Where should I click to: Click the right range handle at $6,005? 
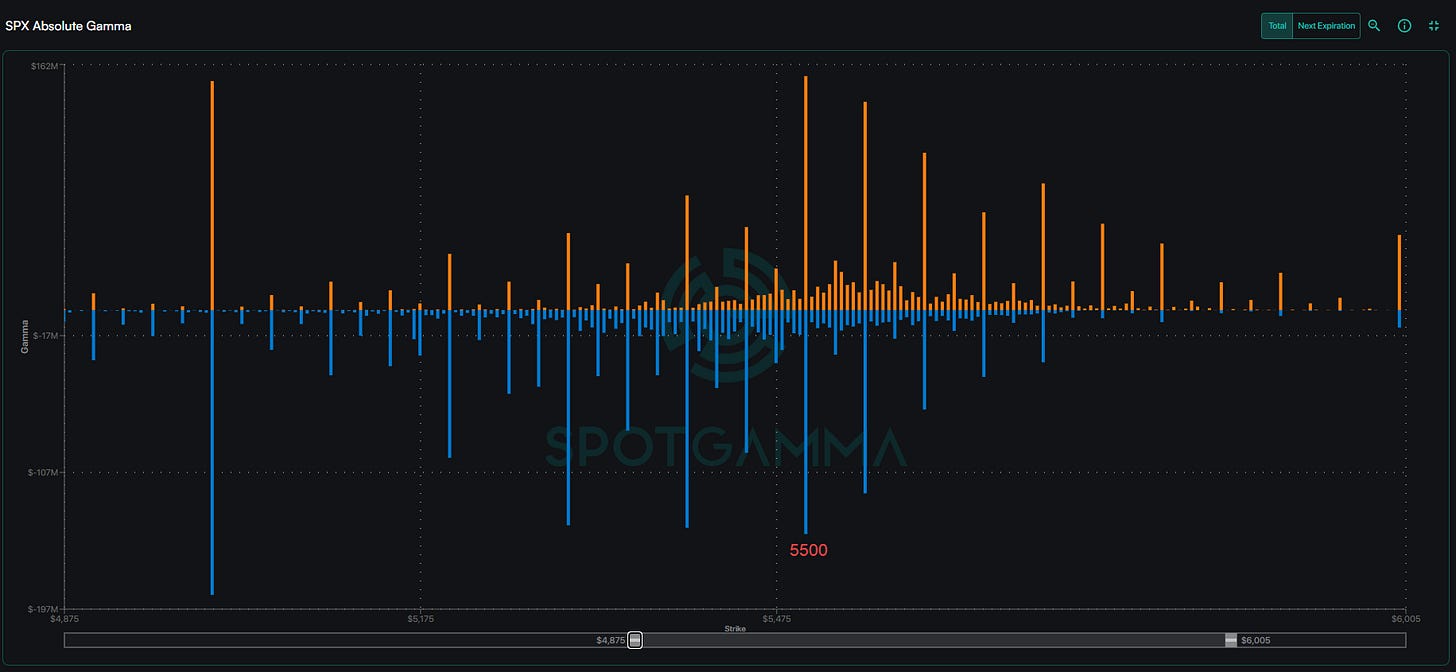pyautogui.click(x=1231, y=640)
